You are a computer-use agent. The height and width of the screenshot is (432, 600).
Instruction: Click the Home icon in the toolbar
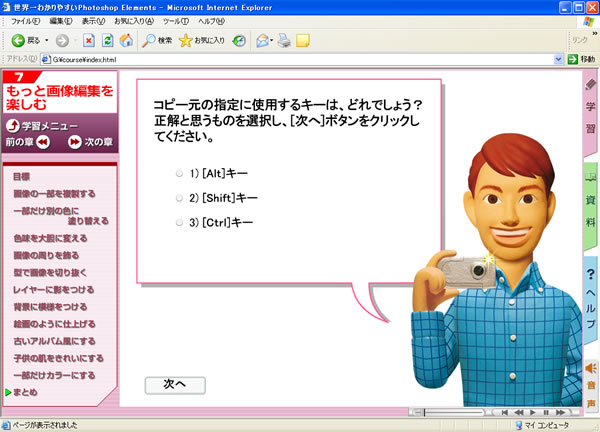[x=125, y=41]
